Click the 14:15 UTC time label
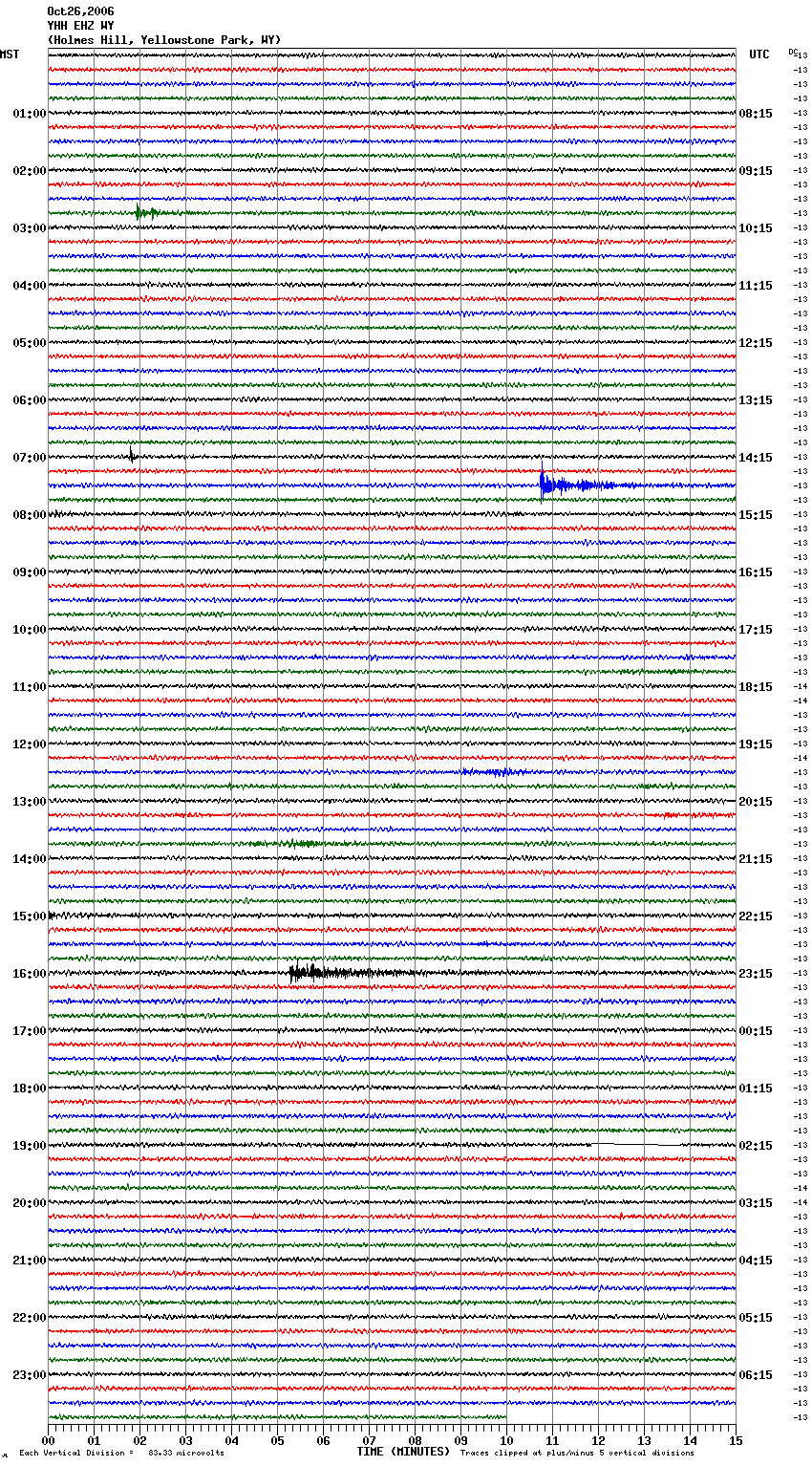Screen dimensions: 812x1466 pyautogui.click(x=756, y=458)
